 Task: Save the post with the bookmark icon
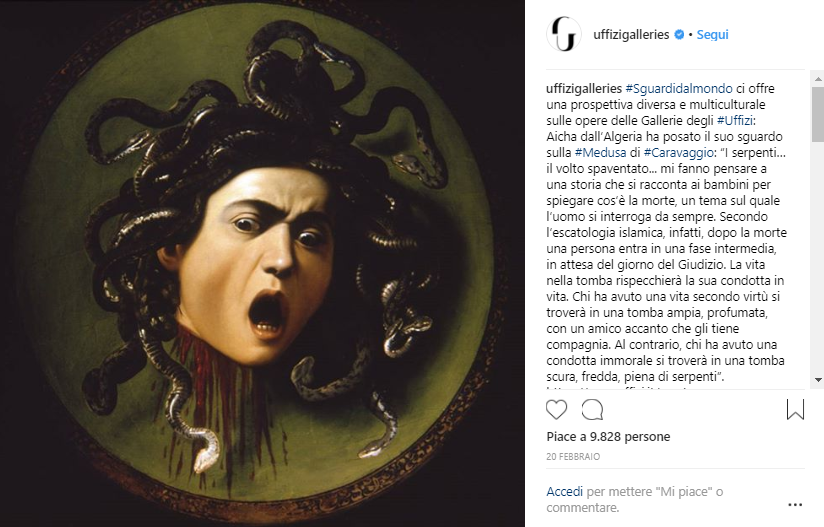[x=795, y=409]
